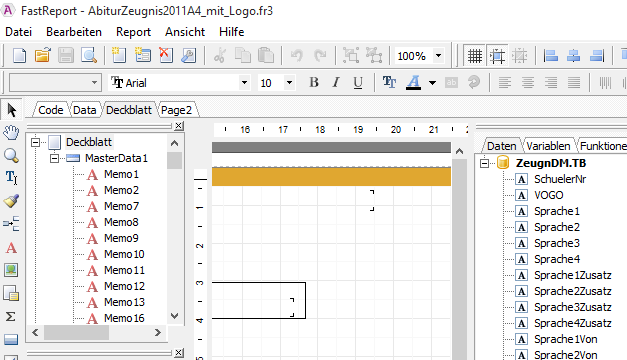
Task: Open the Datei menu
Action: click(x=18, y=32)
